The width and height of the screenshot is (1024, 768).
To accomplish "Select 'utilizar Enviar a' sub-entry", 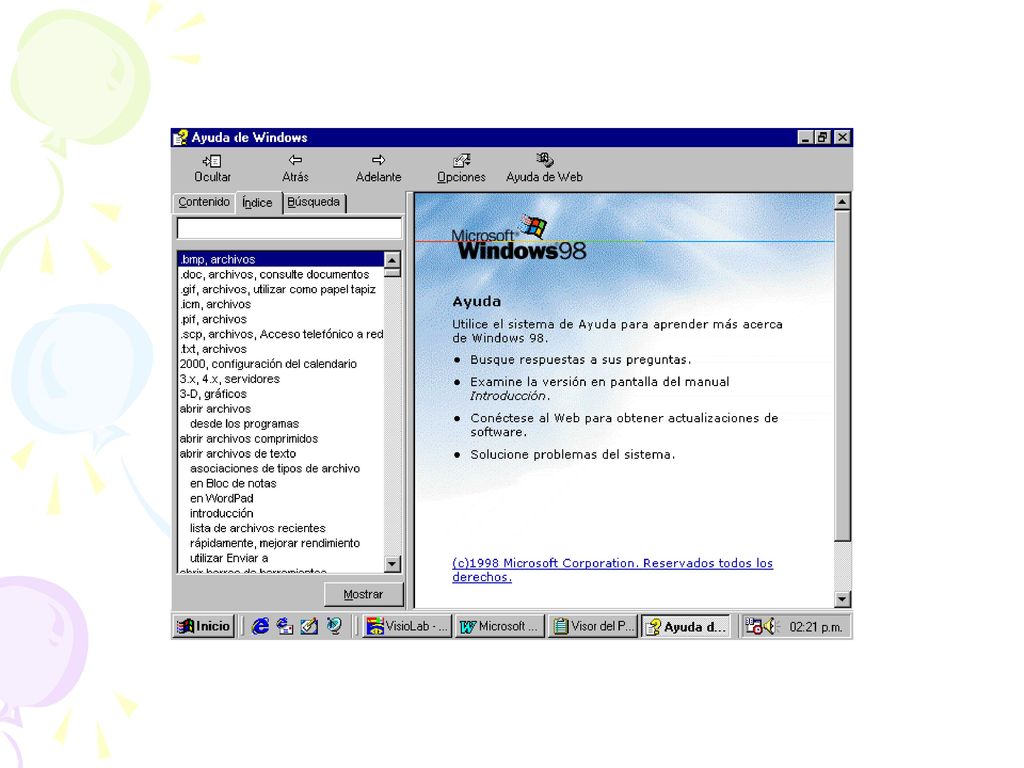I will (x=281, y=558).
